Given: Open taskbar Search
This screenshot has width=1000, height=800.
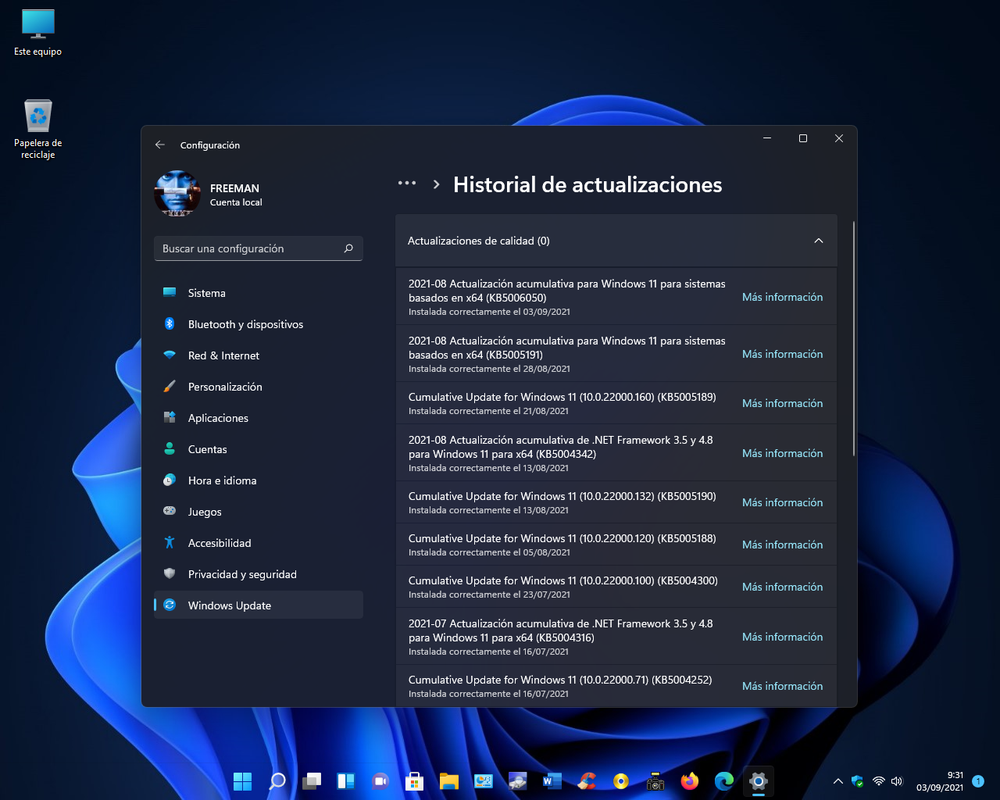Looking at the screenshot, I should tap(277, 781).
